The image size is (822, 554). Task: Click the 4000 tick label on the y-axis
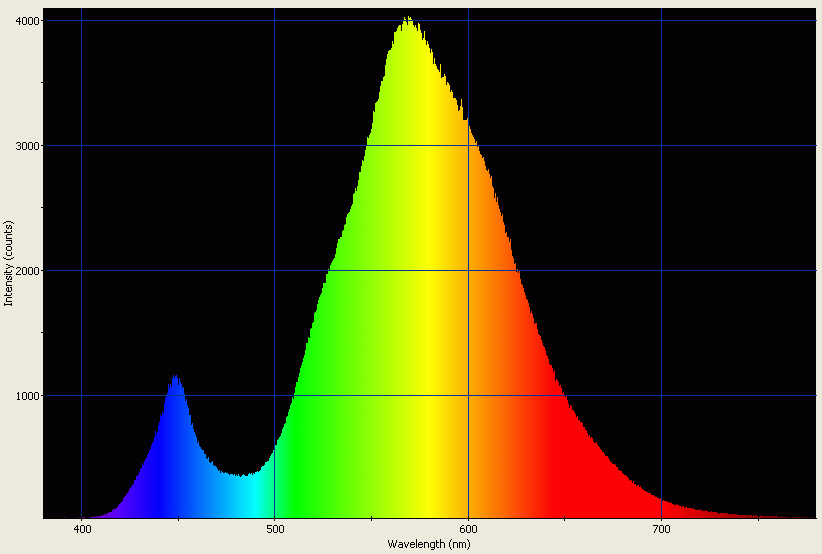27,21
